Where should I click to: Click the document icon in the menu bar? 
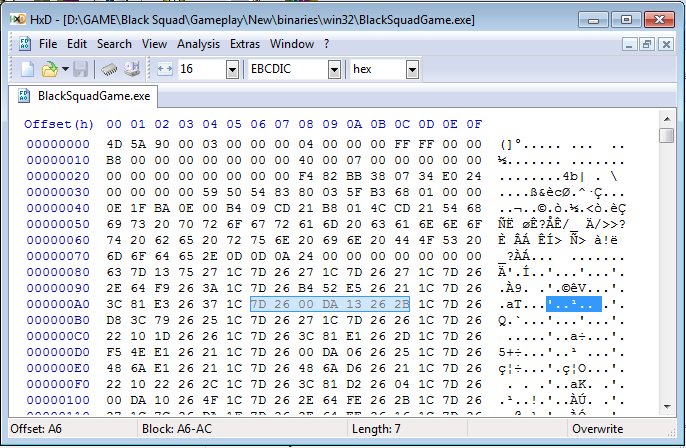[24, 44]
